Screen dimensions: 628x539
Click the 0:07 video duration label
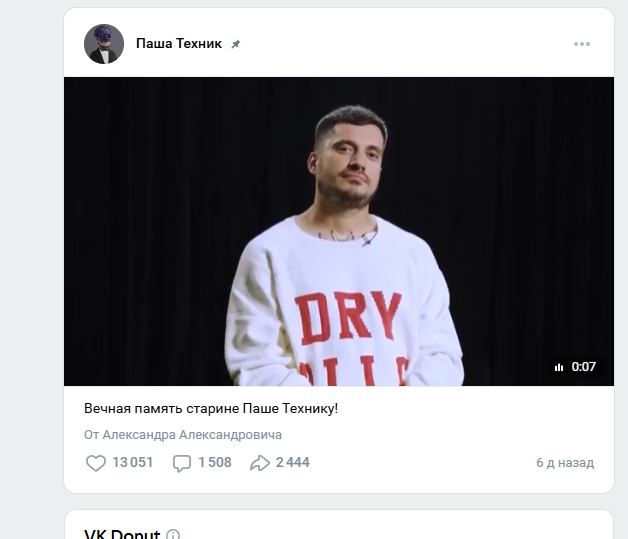tap(584, 367)
